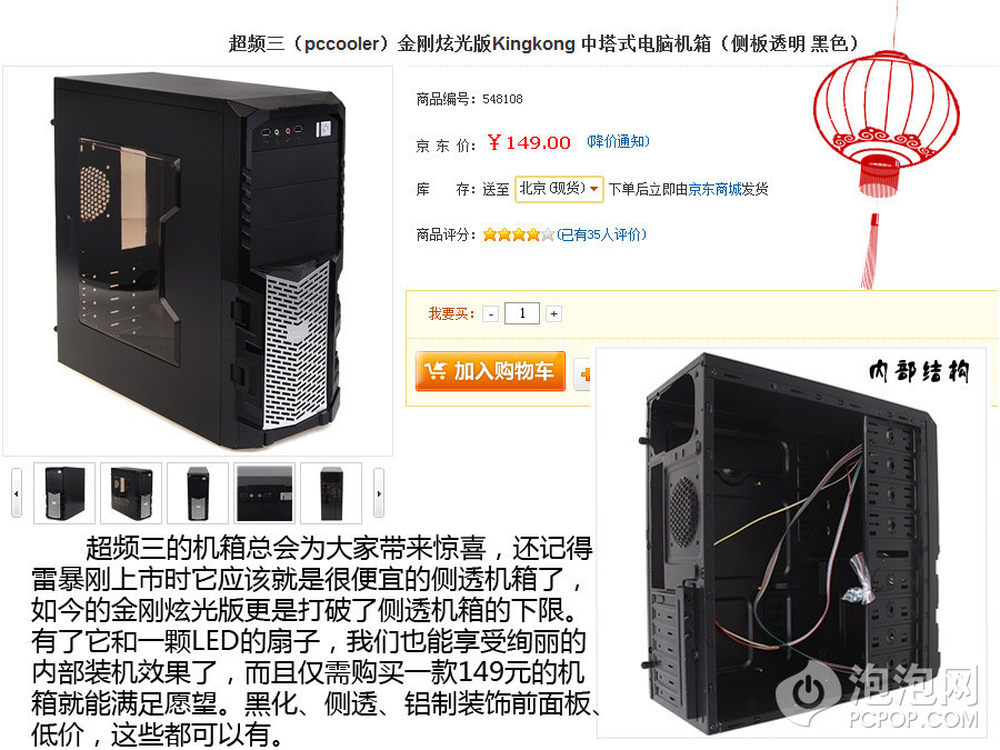Click the 加入购物车 add-to-cart button
The image size is (1000, 750).
(490, 371)
